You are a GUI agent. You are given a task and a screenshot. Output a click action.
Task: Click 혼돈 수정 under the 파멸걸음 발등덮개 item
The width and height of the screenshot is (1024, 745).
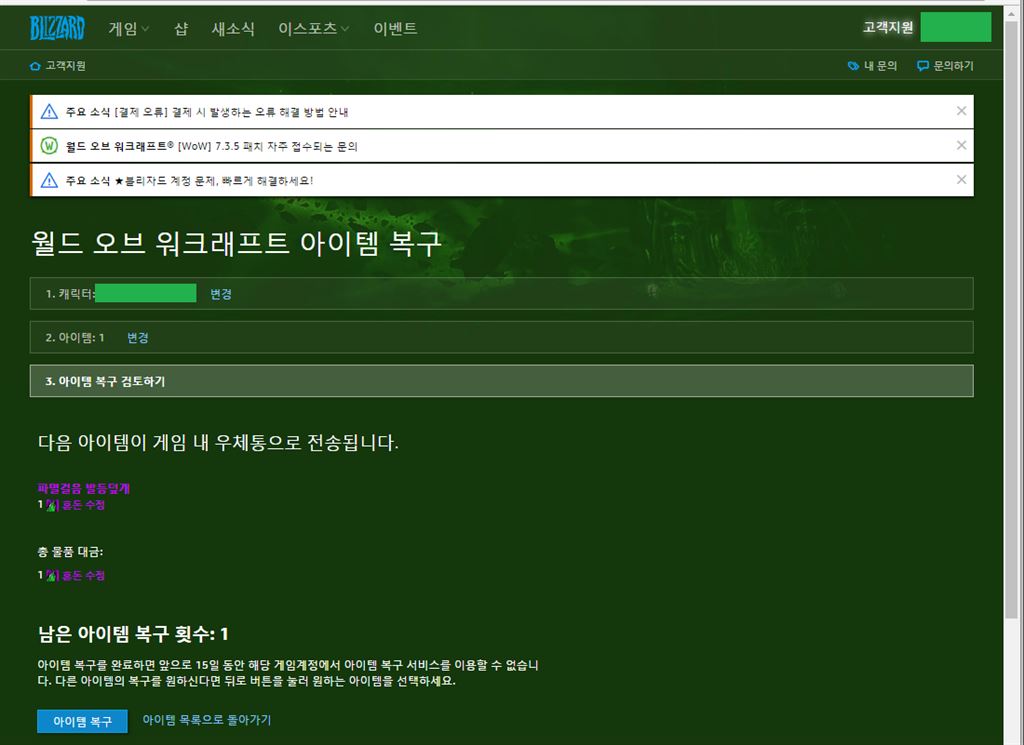pyautogui.click(x=83, y=505)
